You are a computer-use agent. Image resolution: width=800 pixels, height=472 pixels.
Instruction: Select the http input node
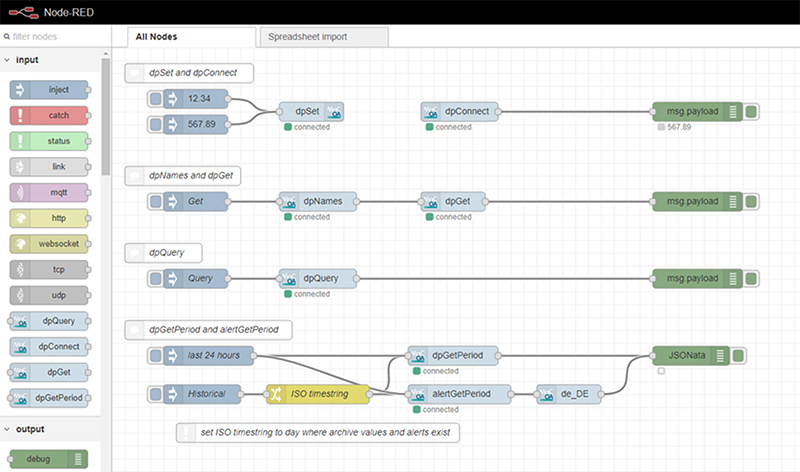pyautogui.click(x=50, y=218)
